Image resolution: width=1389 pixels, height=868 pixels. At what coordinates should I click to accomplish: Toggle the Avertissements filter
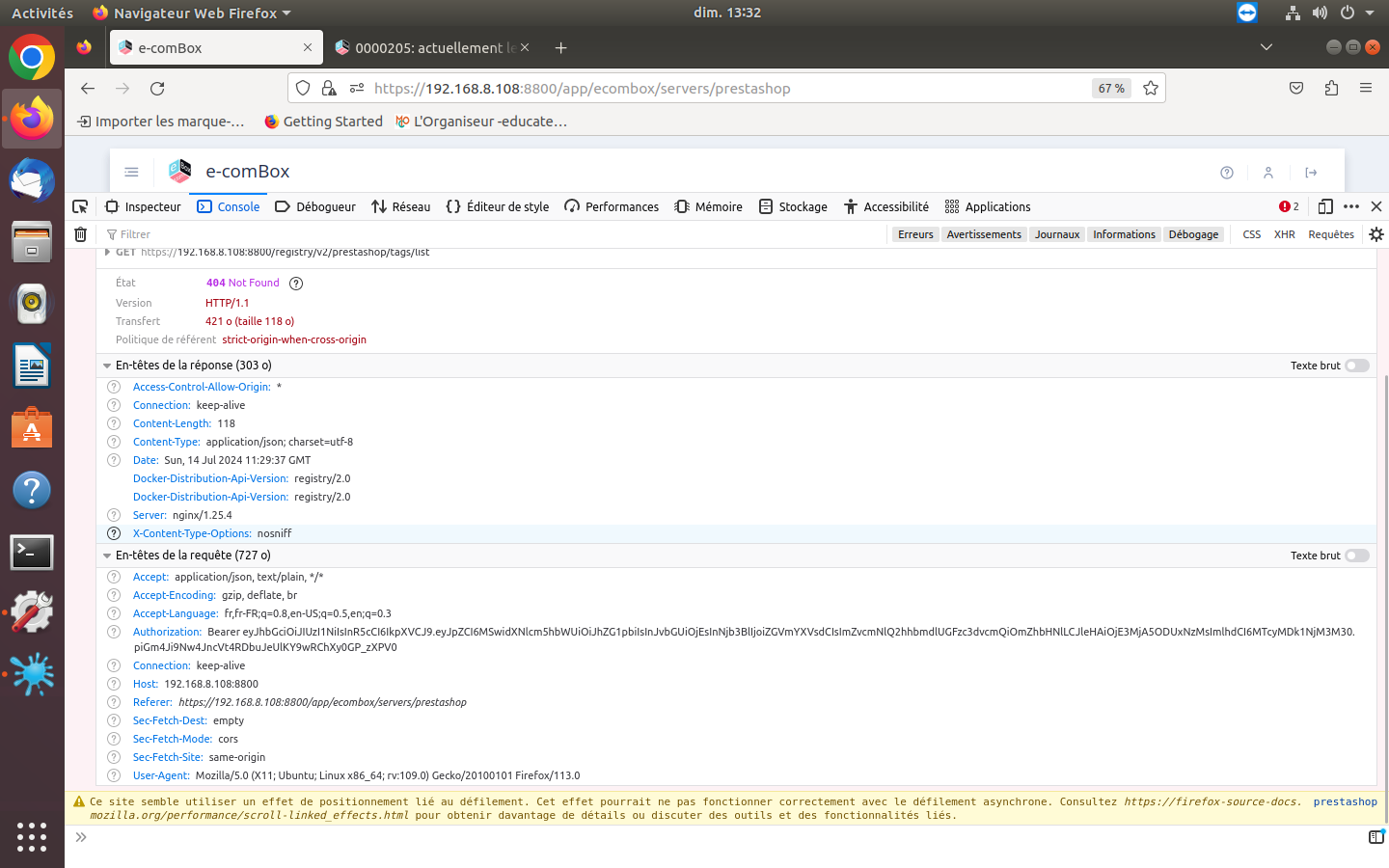coord(984,234)
